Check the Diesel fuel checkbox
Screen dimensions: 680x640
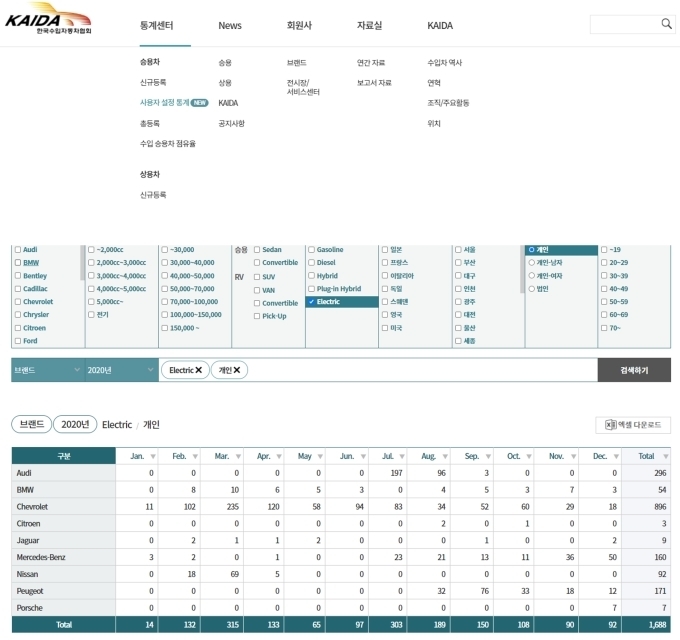[311, 262]
